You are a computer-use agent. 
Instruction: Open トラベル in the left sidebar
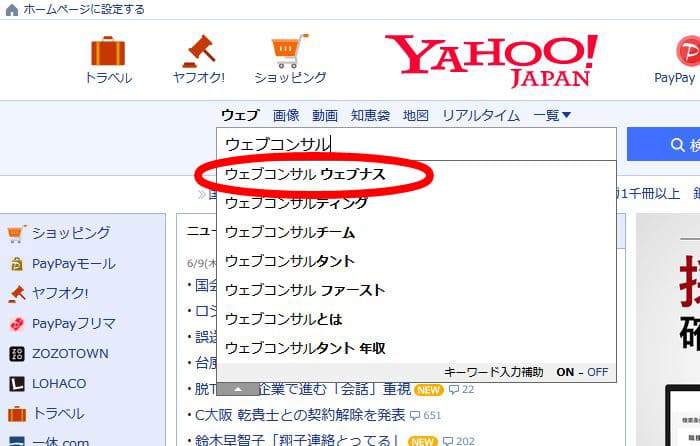pyautogui.click(x=58, y=413)
